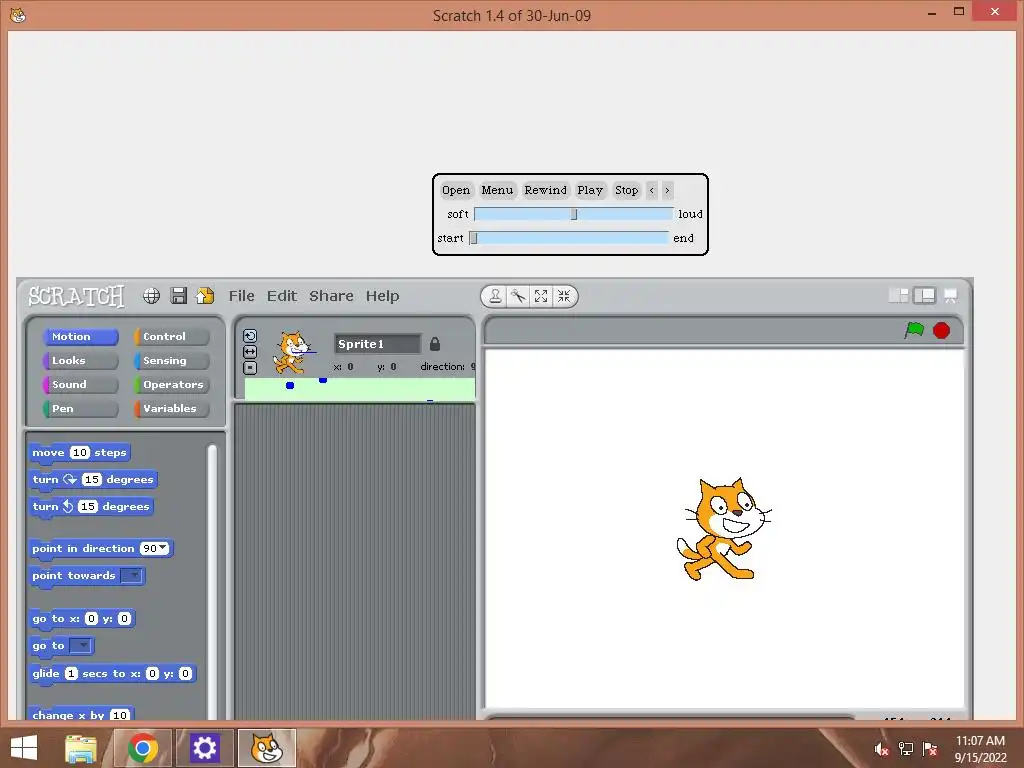
Task: Click the floppy disk save icon
Action: [x=178, y=296]
